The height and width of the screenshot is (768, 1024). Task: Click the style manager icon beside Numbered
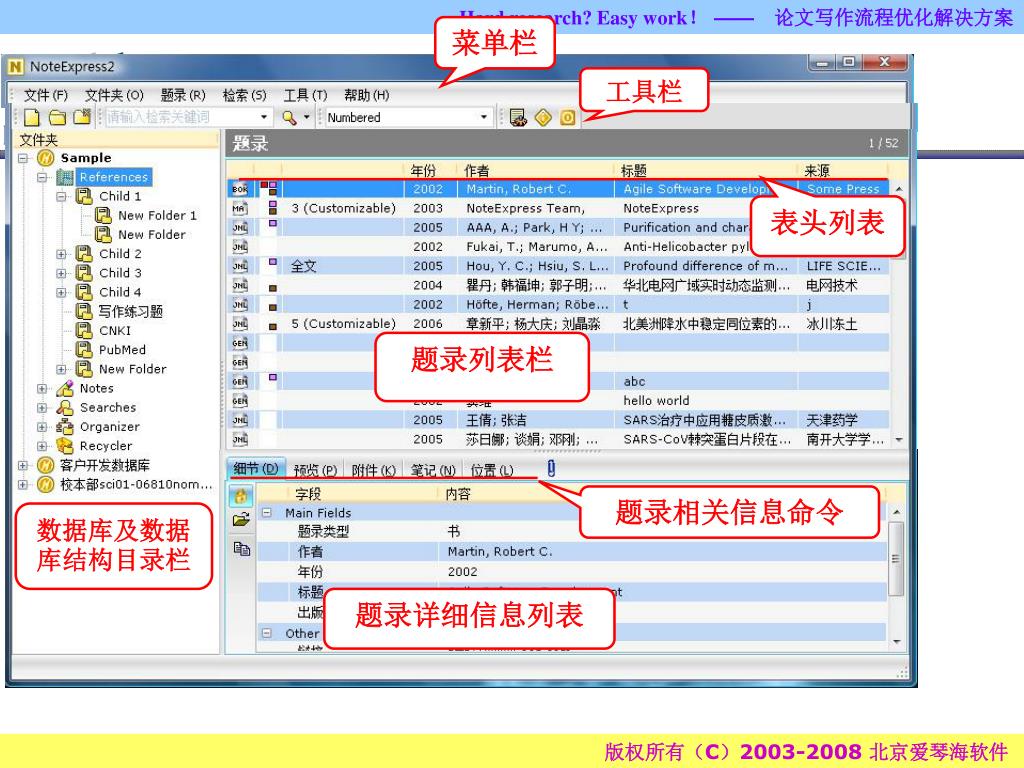(x=518, y=118)
